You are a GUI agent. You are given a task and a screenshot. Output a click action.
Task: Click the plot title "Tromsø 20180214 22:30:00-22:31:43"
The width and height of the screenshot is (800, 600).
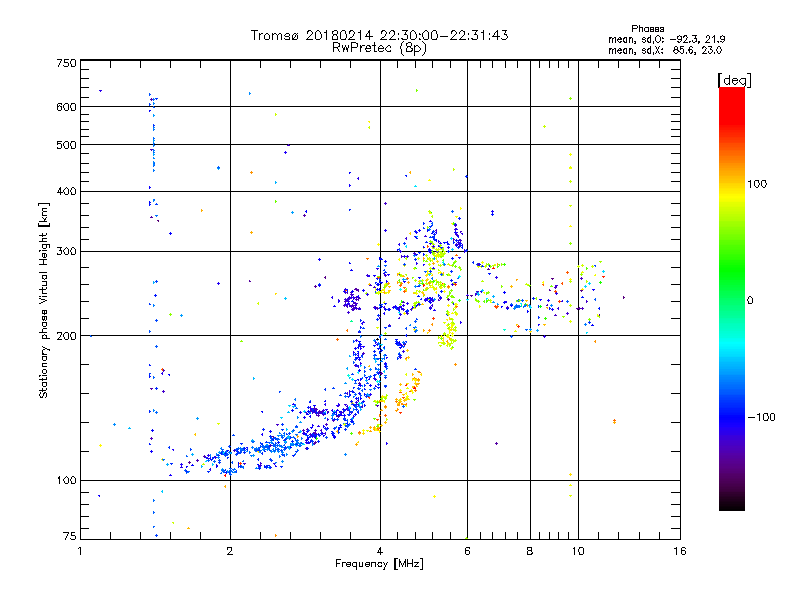(x=379, y=35)
